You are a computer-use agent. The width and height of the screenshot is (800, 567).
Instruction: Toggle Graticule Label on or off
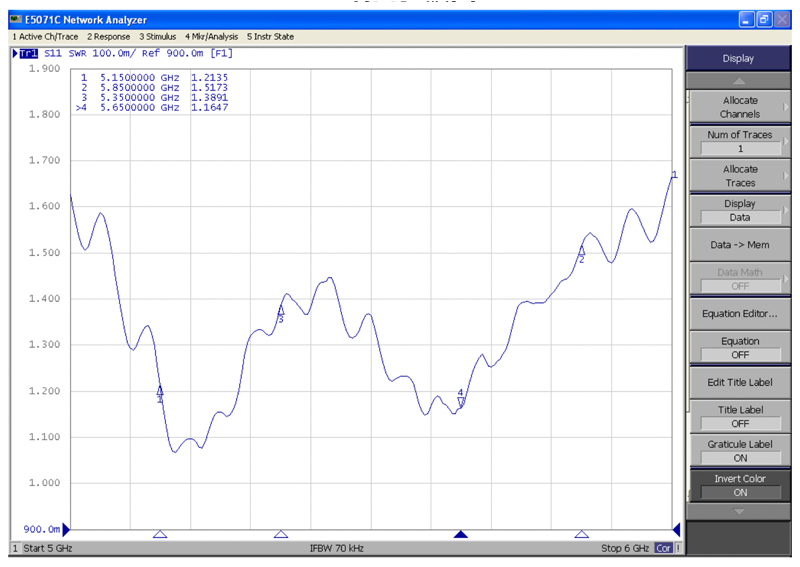(x=740, y=450)
